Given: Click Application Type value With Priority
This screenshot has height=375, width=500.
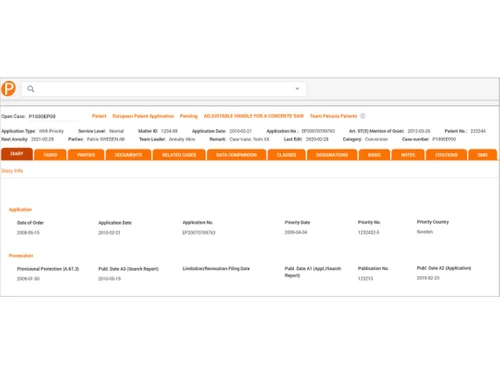Looking at the screenshot, I should click(x=51, y=131).
